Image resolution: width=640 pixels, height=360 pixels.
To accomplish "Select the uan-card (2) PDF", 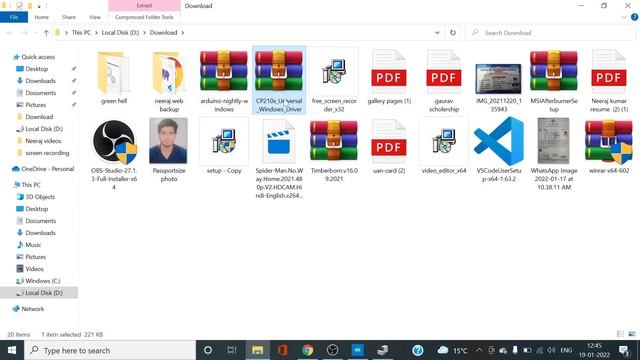I will pos(389,146).
